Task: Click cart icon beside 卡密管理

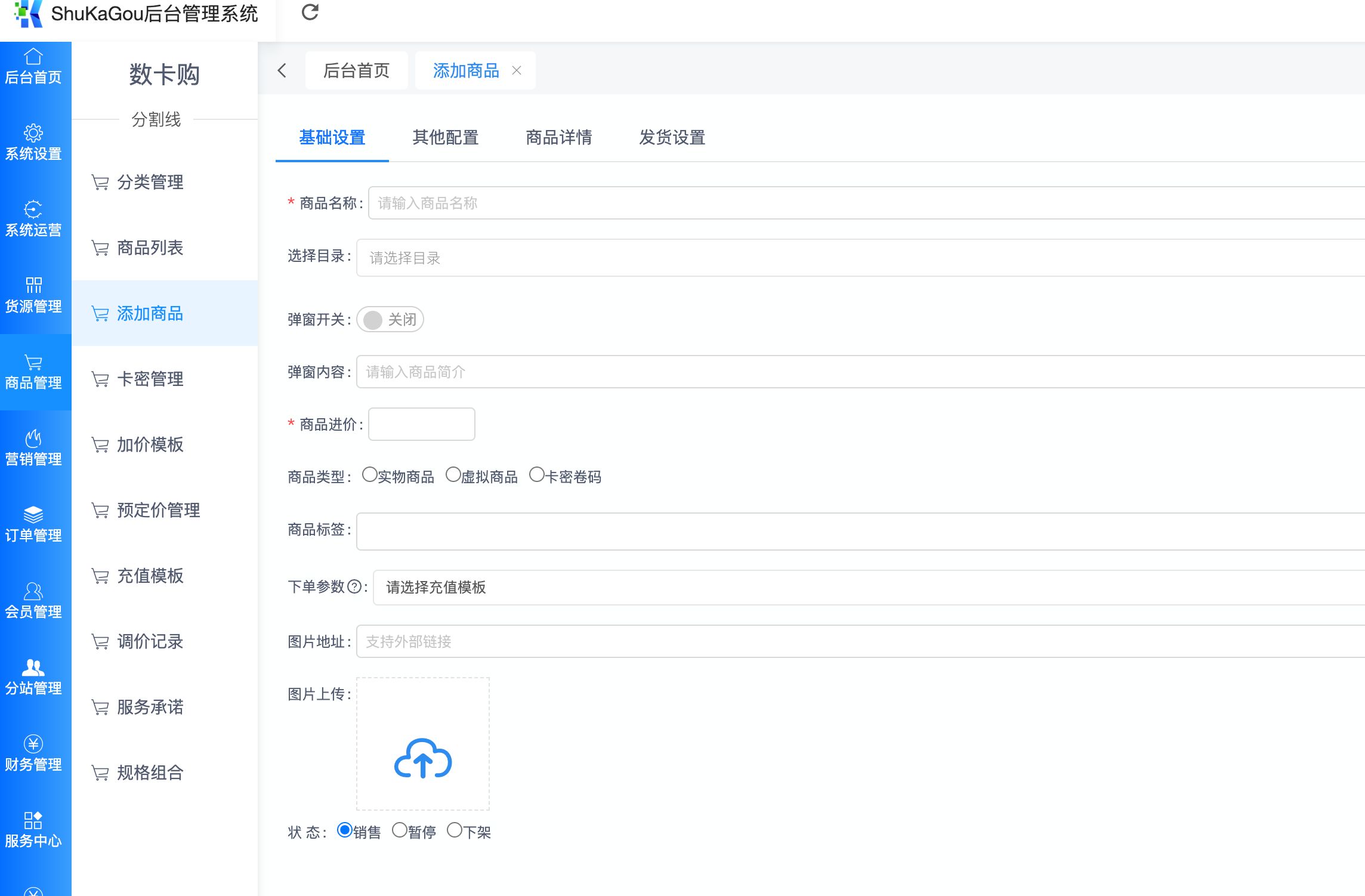Action: tap(100, 379)
